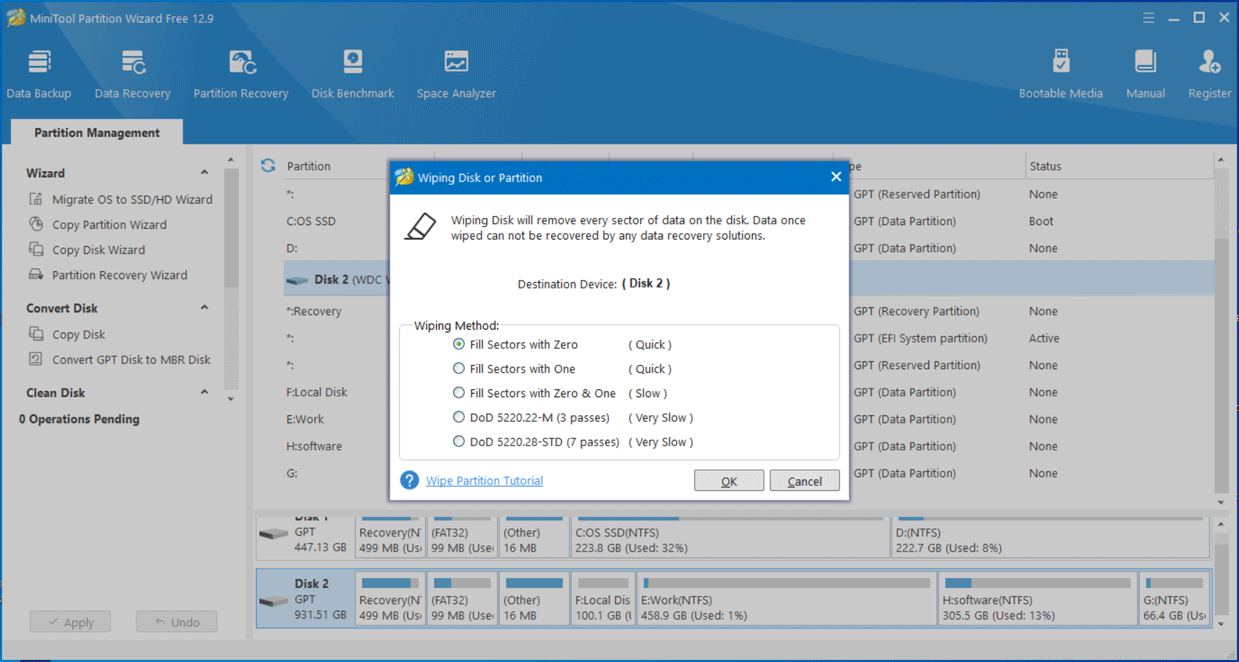Click the Copy Disk icon under Convert Disk
Viewport: 1239px width, 662px height.
(36, 334)
